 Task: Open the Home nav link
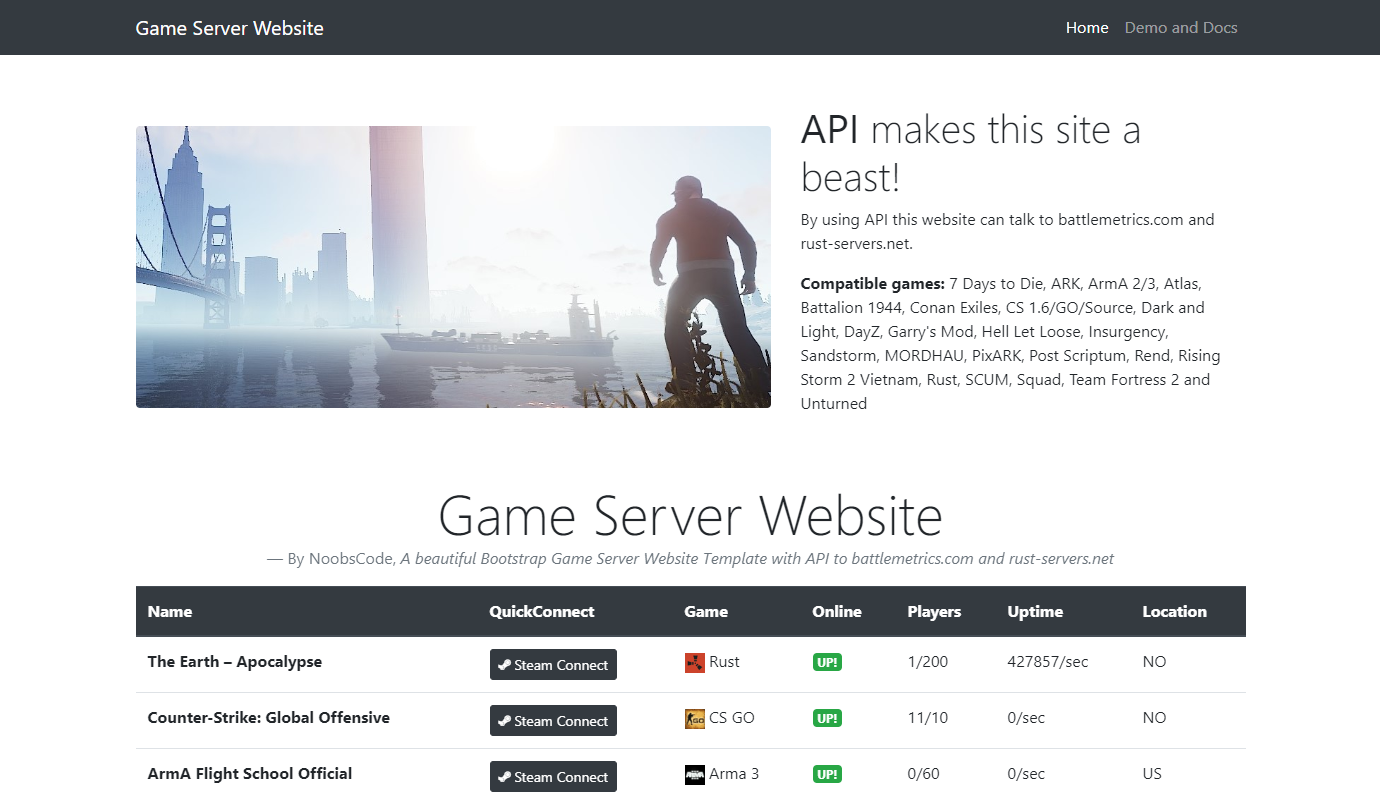1087,28
